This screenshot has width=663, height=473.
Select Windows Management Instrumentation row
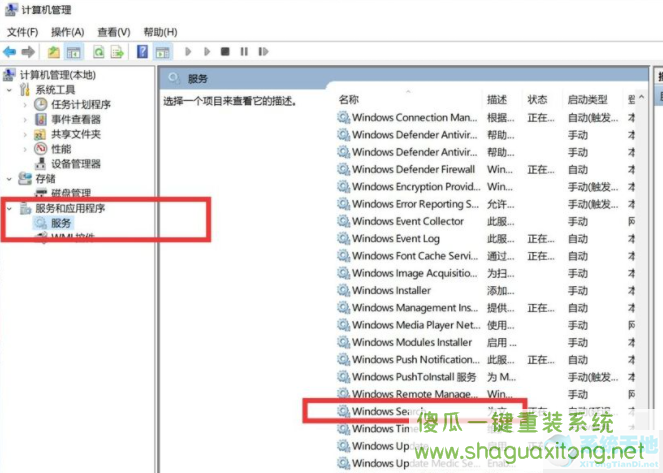tap(486, 308)
